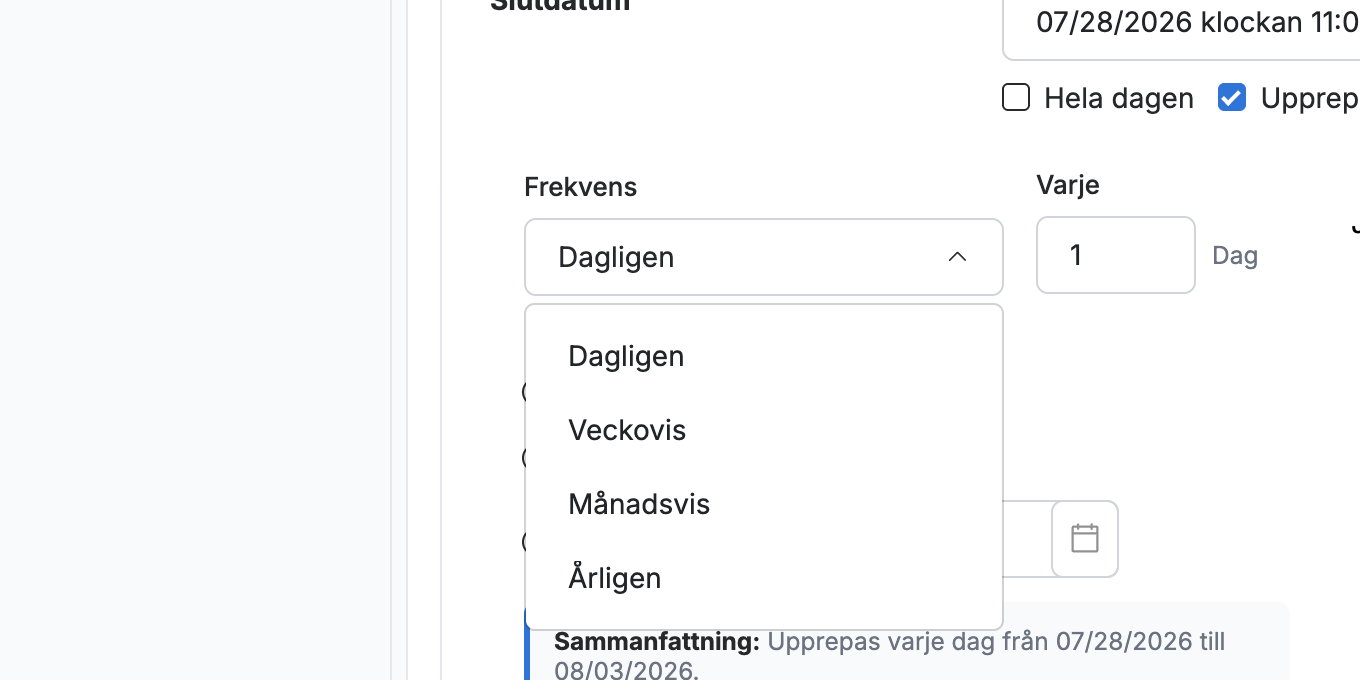Click the Slutdatum field showing 07/28/2026
The height and width of the screenshot is (680, 1360).
[x=1181, y=23]
